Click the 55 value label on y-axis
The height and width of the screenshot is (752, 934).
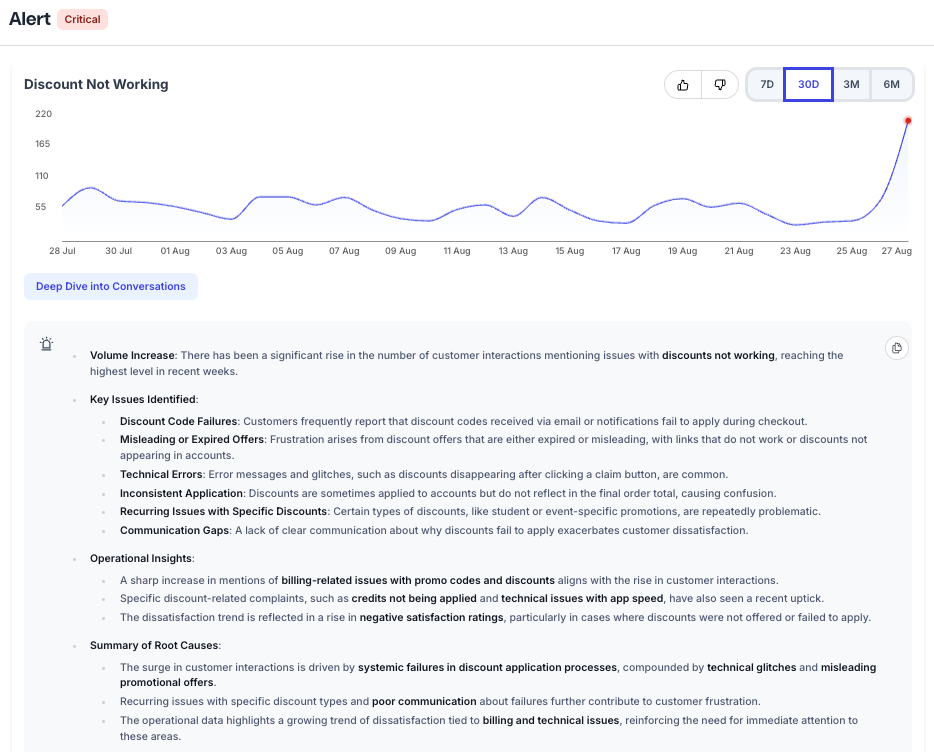(42, 207)
